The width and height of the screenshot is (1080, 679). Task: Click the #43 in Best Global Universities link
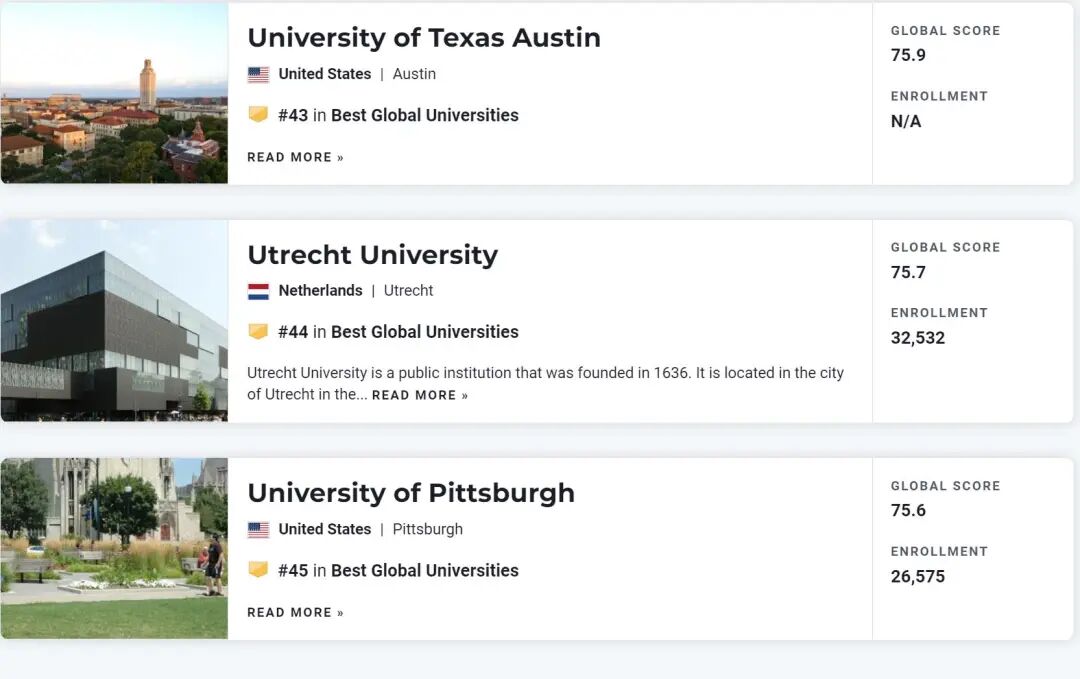coord(398,115)
